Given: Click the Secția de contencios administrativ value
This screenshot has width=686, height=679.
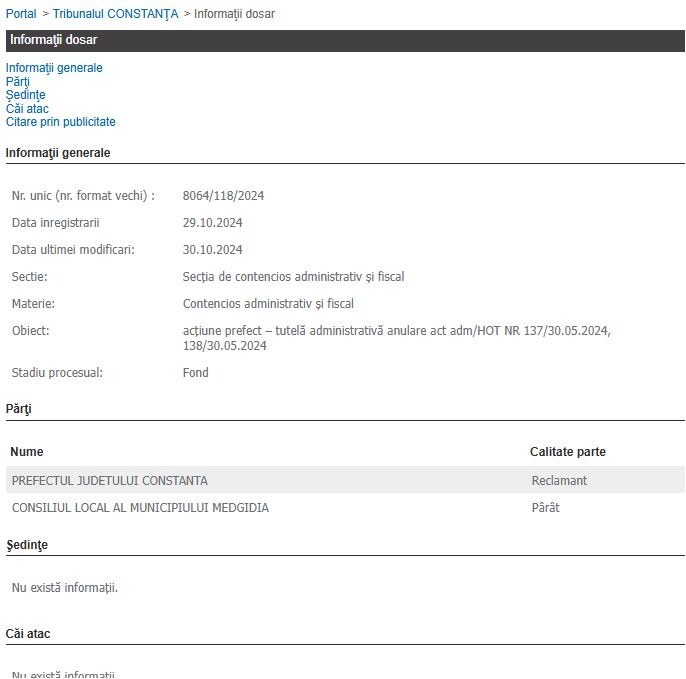Looking at the screenshot, I should (293, 277).
